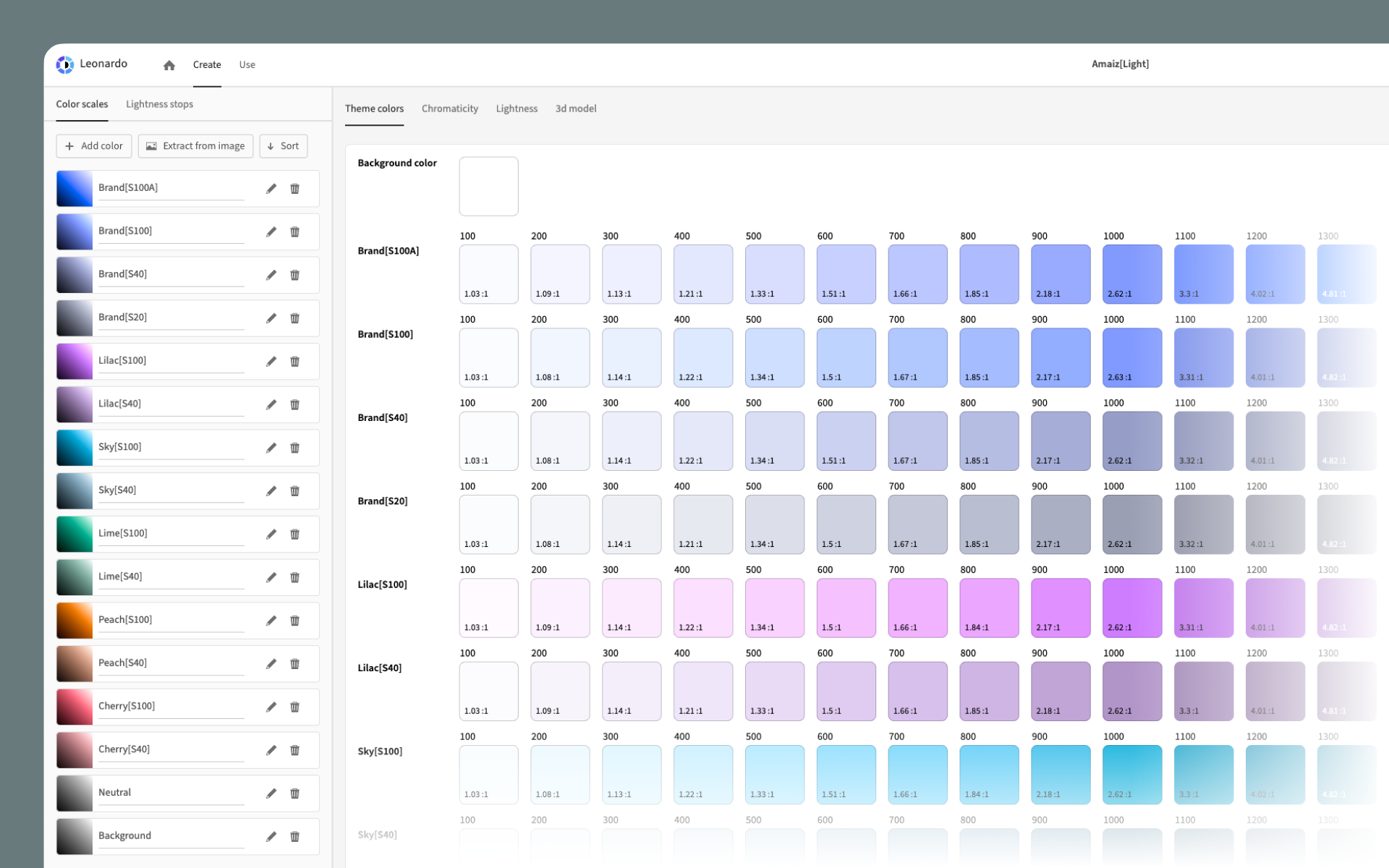
Task: Select Brand[S100A] 1000 swatch with 2.62:1
Action: (1132, 274)
